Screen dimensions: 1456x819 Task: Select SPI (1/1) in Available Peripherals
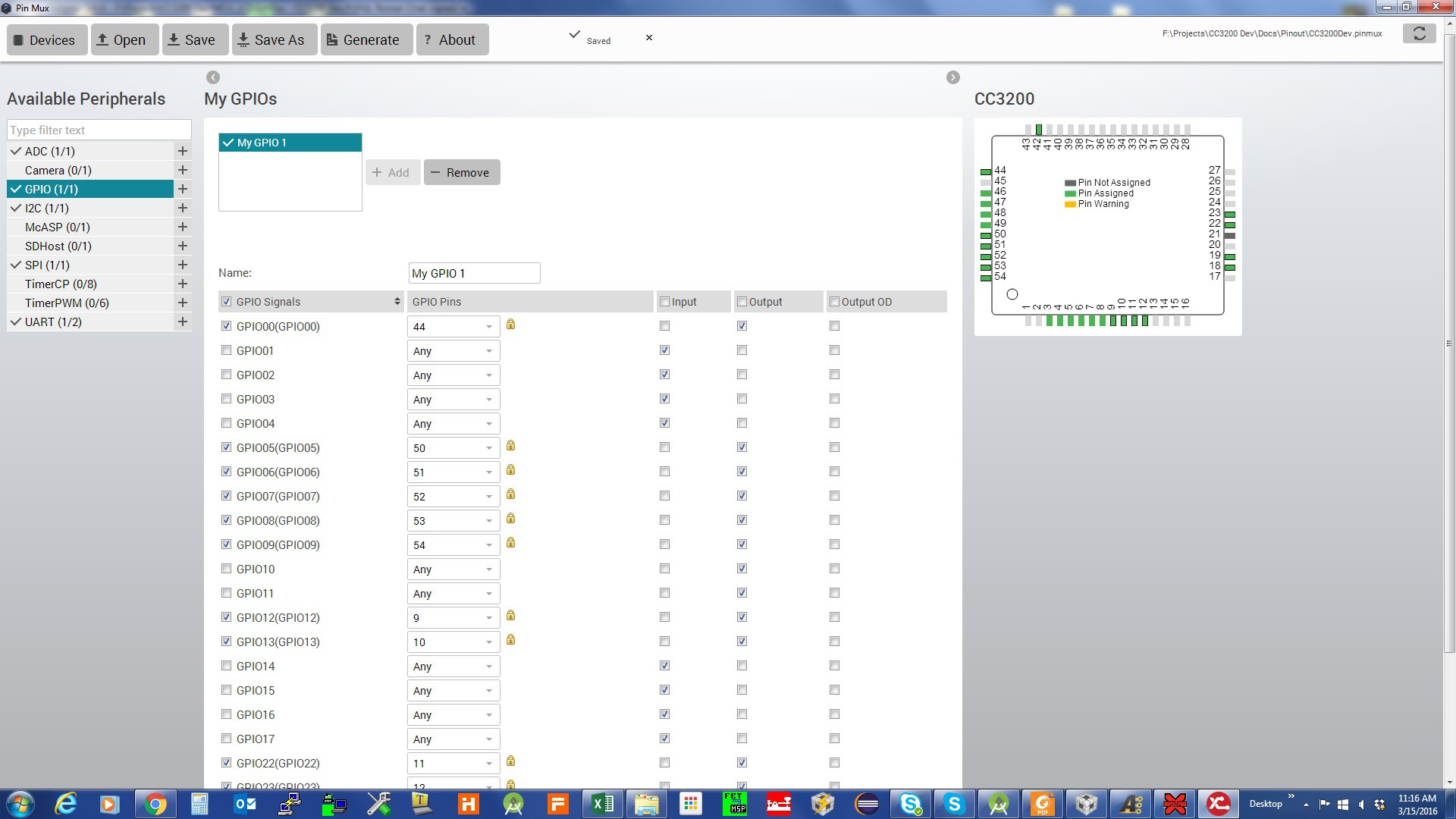(90, 265)
